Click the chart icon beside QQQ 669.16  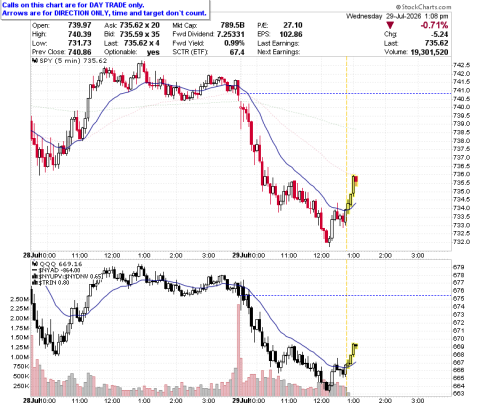point(34,264)
